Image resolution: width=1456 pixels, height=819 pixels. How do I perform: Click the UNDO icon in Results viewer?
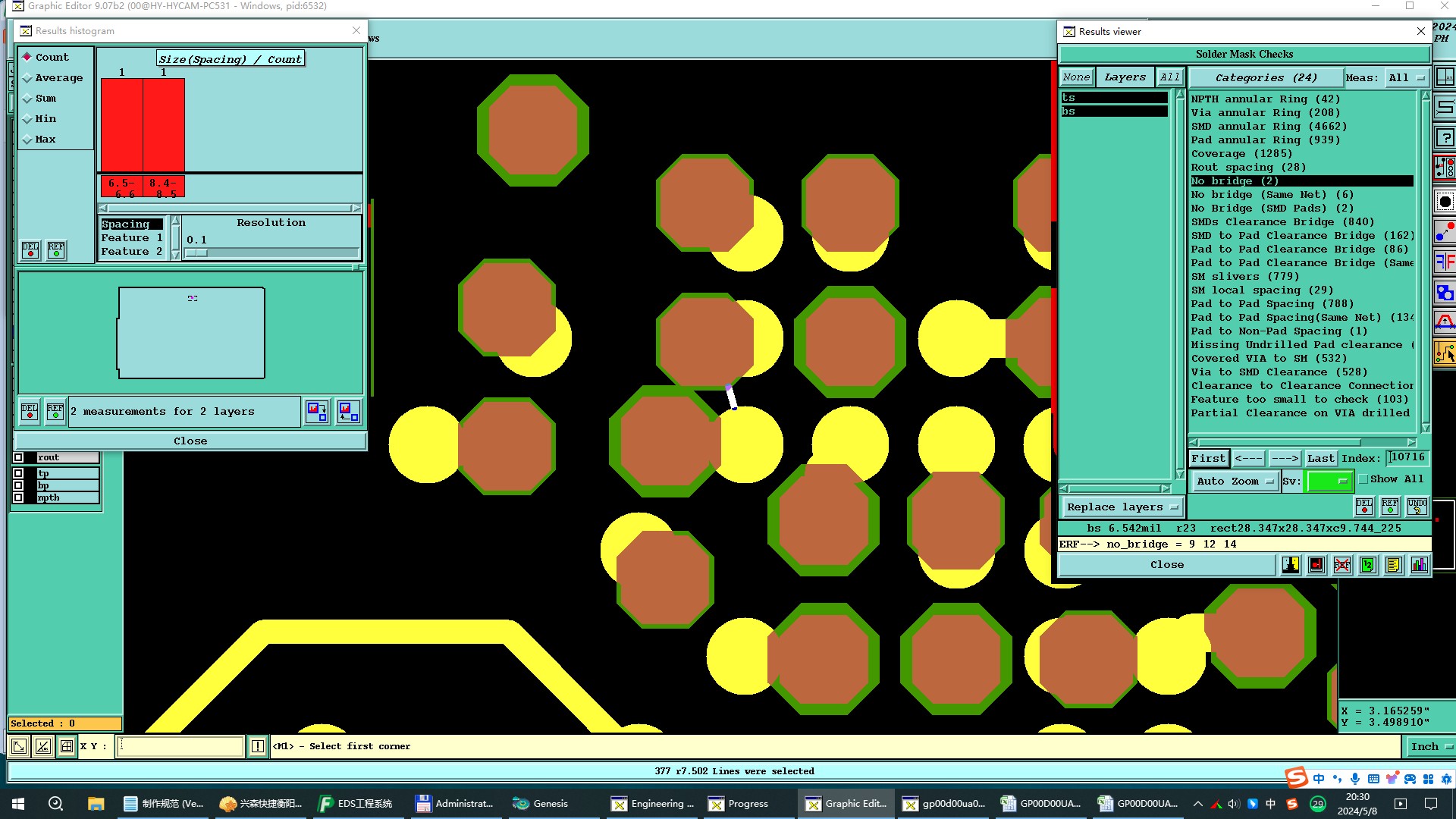pos(1417,507)
